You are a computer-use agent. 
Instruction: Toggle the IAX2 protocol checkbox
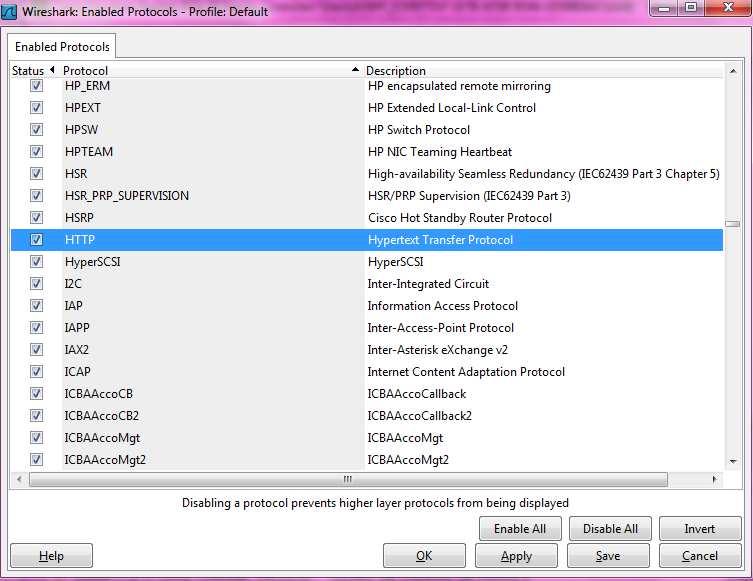(36, 350)
